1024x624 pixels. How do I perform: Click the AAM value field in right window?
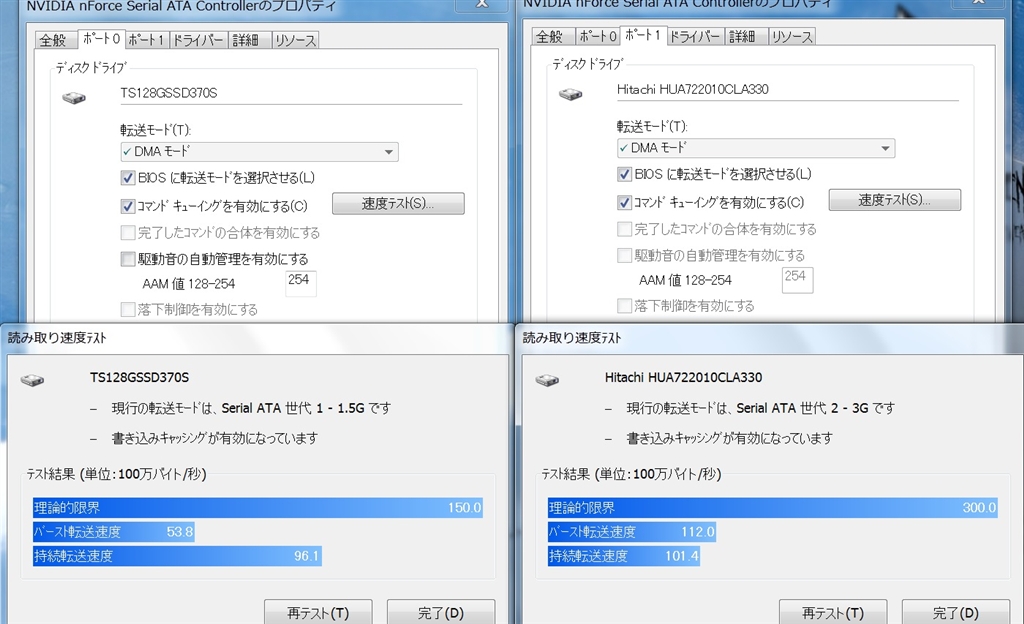pos(797,280)
